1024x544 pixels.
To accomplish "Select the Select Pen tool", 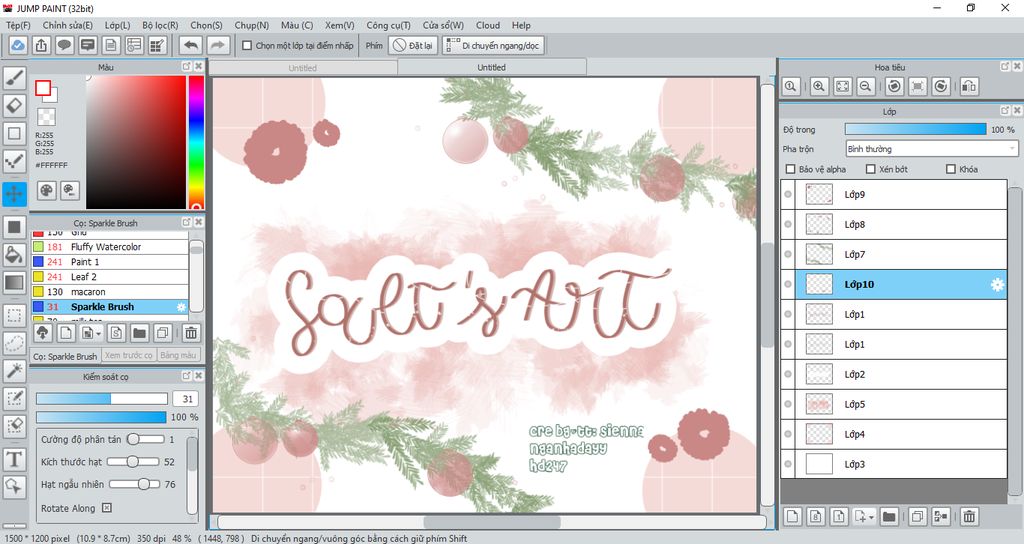I will coord(14,398).
